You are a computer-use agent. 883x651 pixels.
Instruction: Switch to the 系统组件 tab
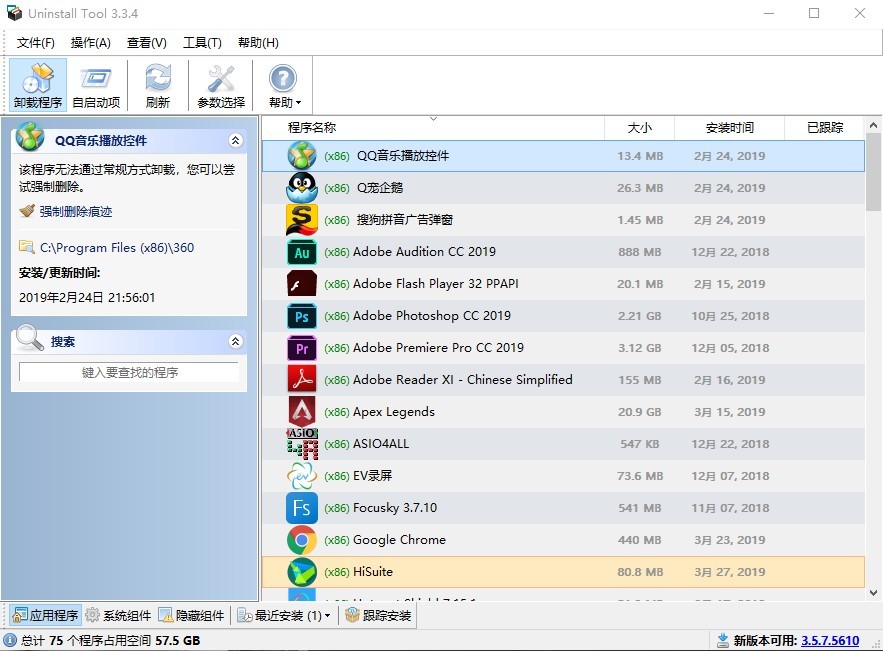pyautogui.click(x=118, y=616)
